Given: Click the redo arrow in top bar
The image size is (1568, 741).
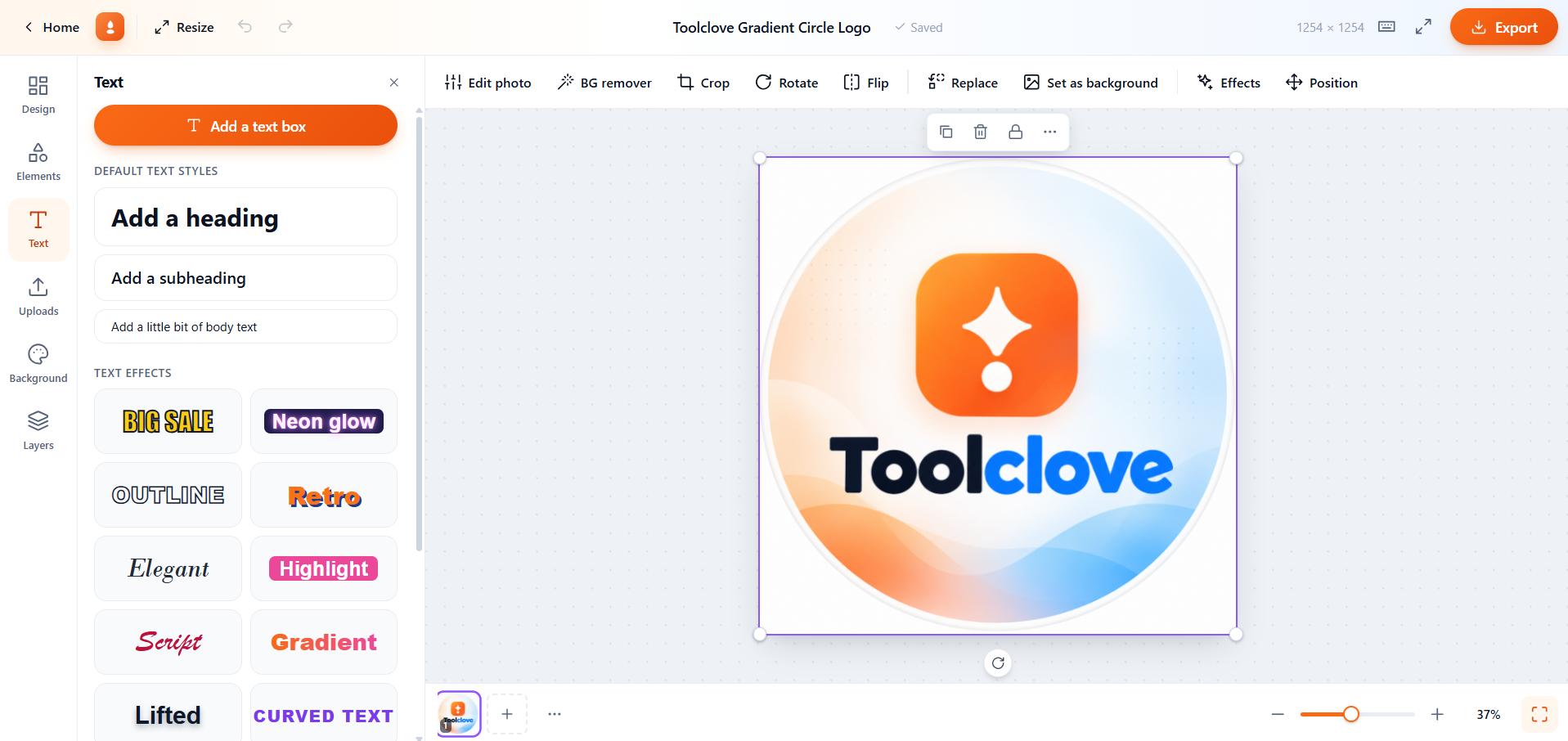Looking at the screenshot, I should [285, 27].
